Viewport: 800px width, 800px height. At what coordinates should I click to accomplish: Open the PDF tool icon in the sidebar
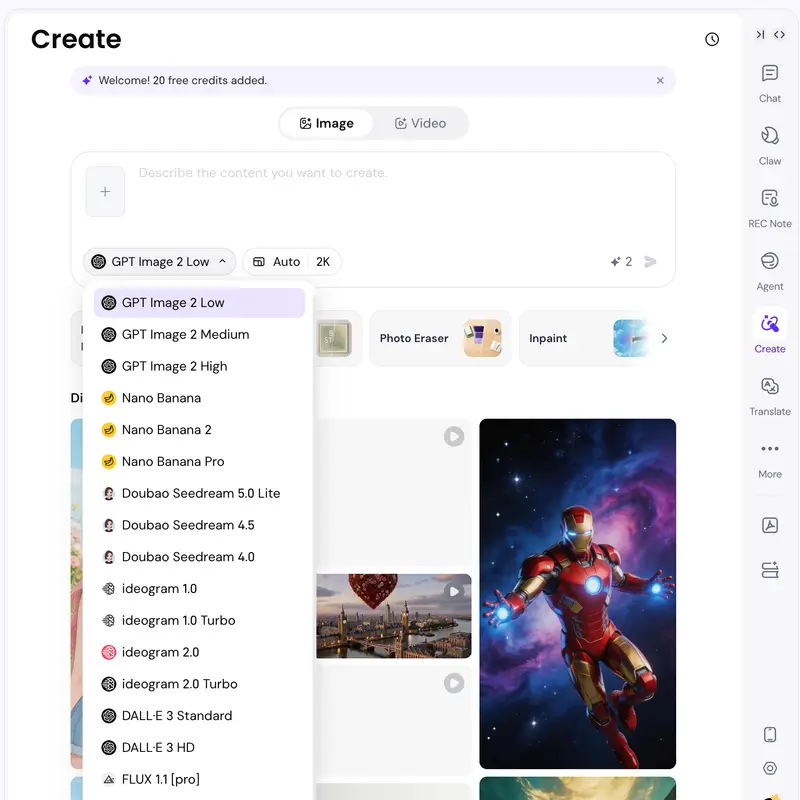click(769, 525)
